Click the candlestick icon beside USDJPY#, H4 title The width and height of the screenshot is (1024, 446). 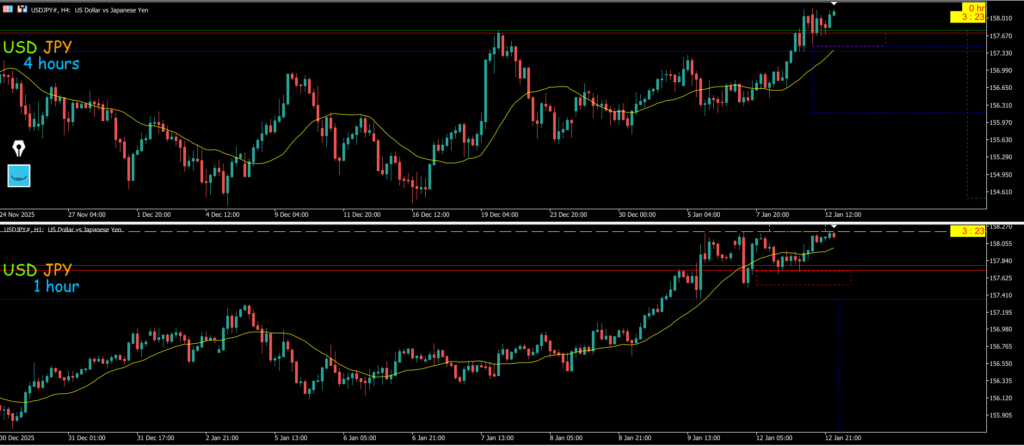[x=21, y=11]
